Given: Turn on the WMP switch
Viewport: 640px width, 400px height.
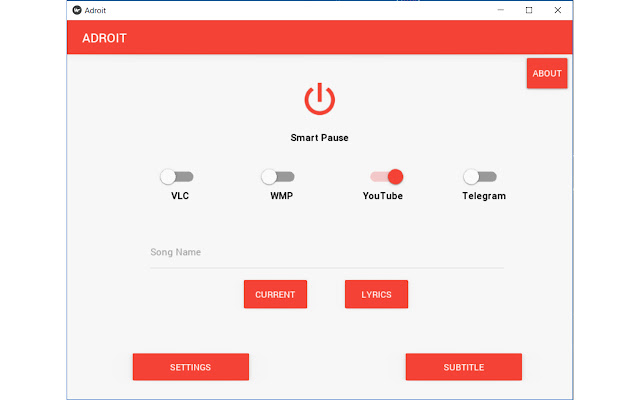Looking at the screenshot, I should pyautogui.click(x=278, y=177).
